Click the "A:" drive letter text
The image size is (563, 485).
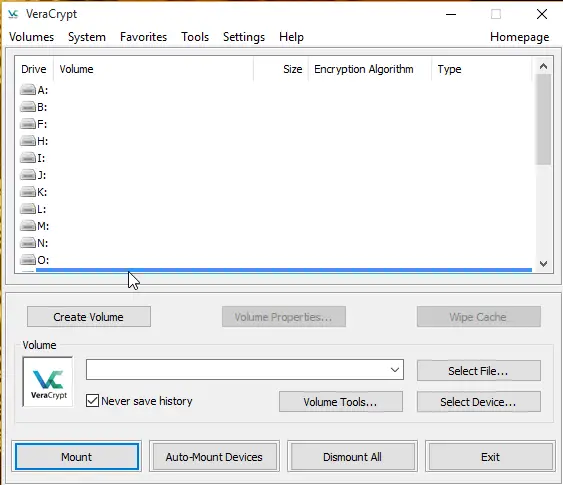[x=43, y=90]
